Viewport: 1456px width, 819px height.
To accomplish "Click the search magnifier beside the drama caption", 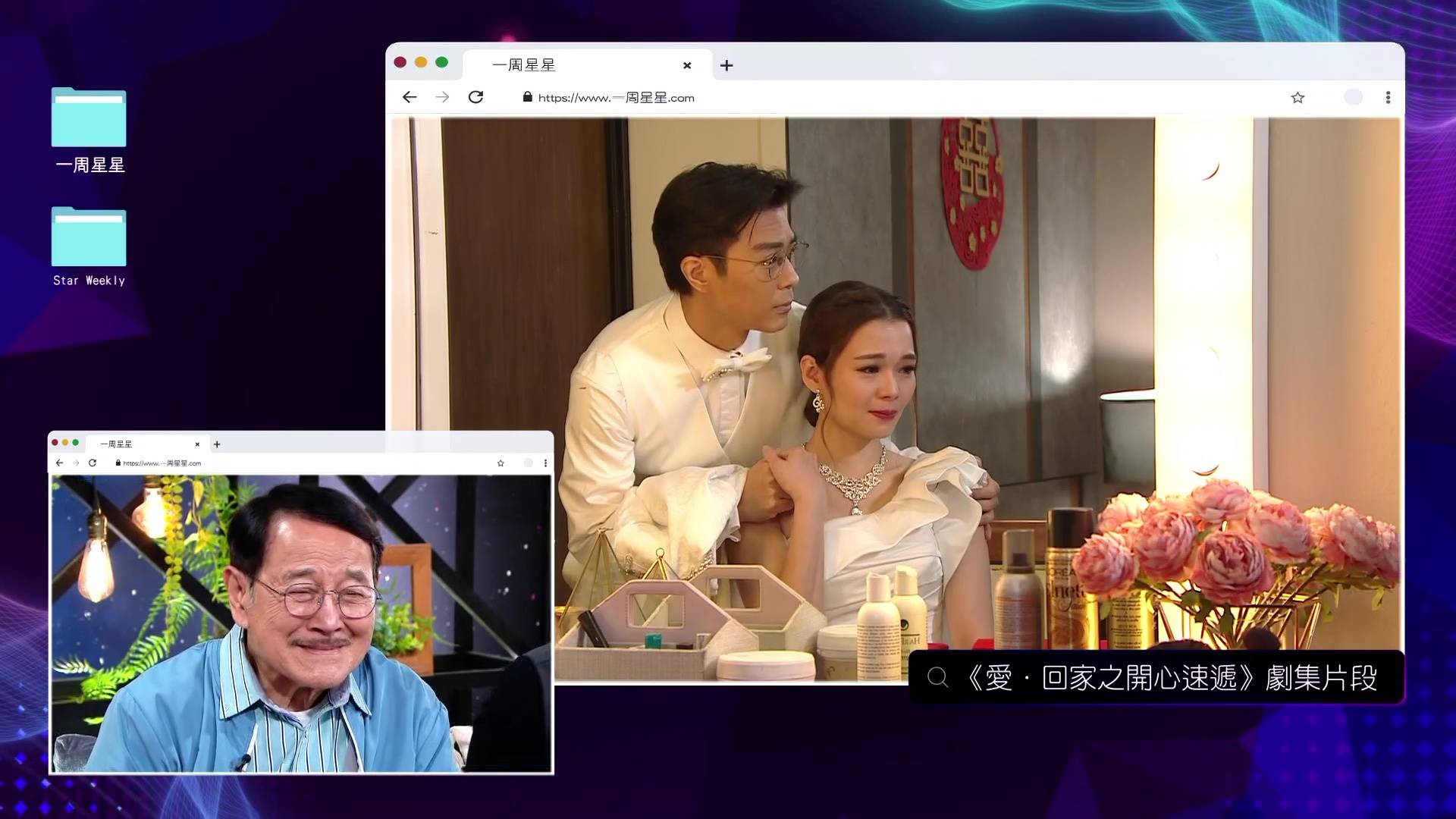I will (937, 677).
